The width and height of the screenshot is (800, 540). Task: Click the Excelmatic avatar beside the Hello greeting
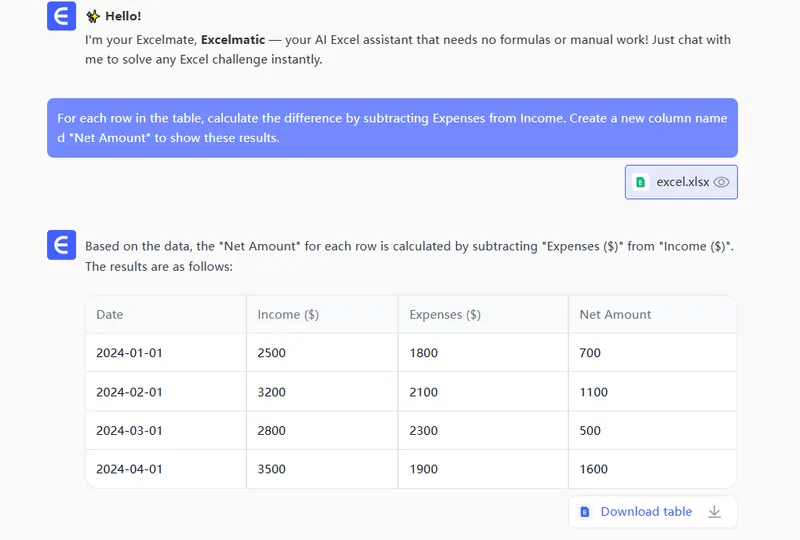[x=62, y=17]
